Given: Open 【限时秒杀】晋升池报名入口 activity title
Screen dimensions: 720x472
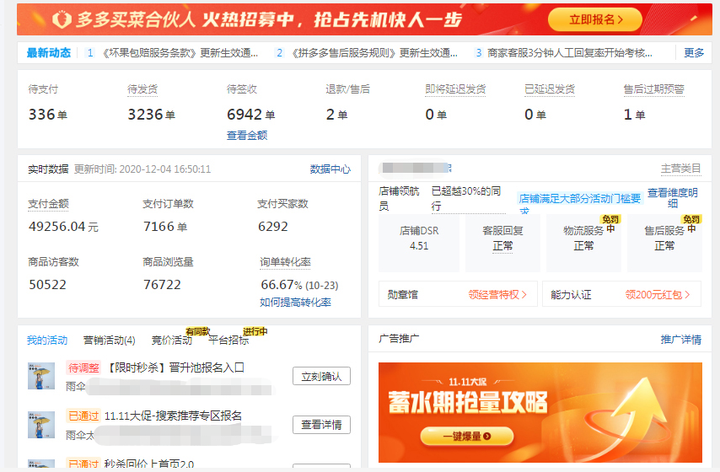Looking at the screenshot, I should [x=175, y=368].
